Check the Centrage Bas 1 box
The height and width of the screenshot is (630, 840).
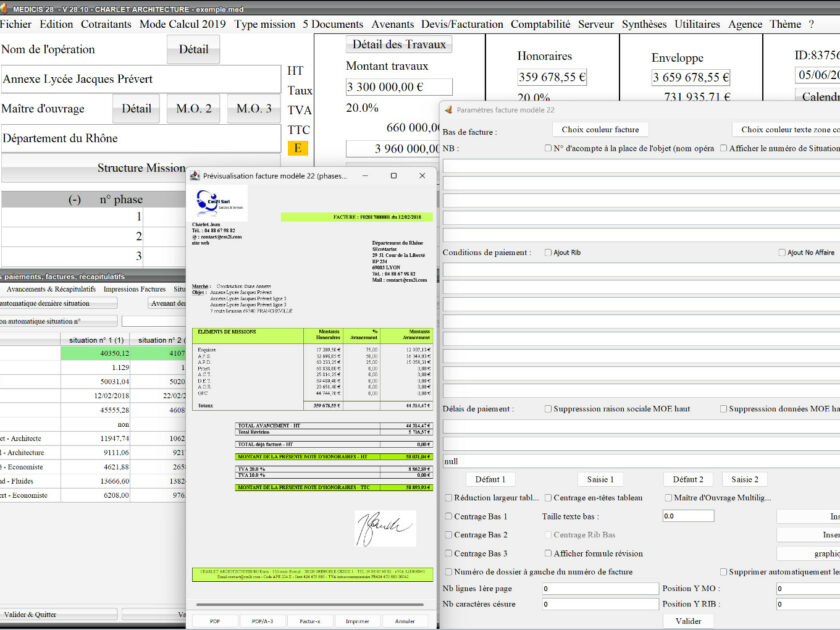(x=449, y=516)
